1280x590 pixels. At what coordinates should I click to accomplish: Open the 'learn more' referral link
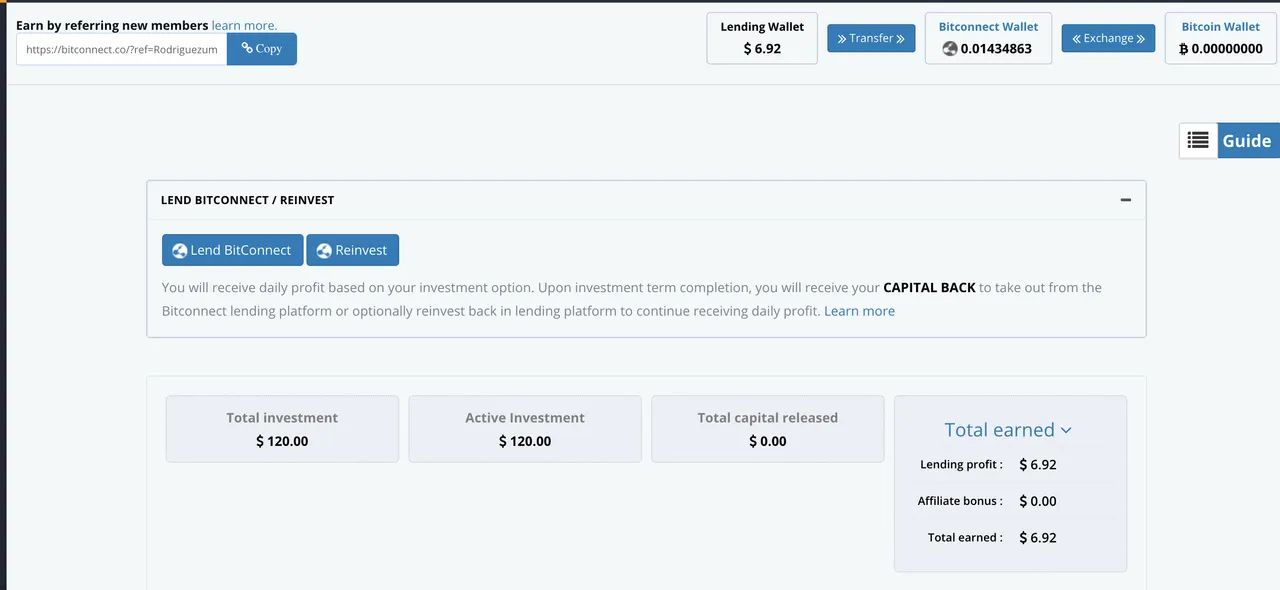(x=244, y=25)
